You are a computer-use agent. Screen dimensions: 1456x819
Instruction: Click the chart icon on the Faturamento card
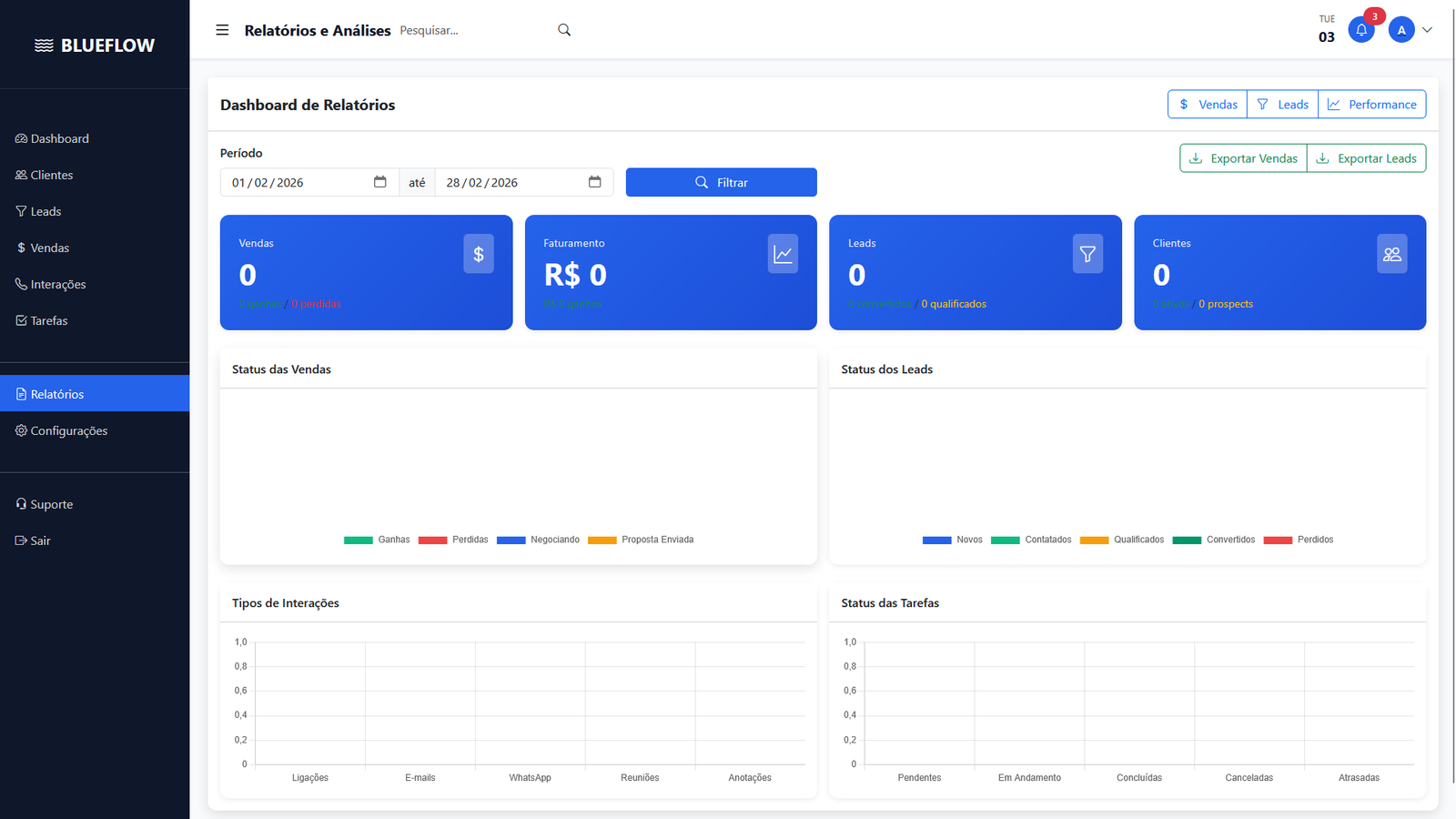(783, 253)
